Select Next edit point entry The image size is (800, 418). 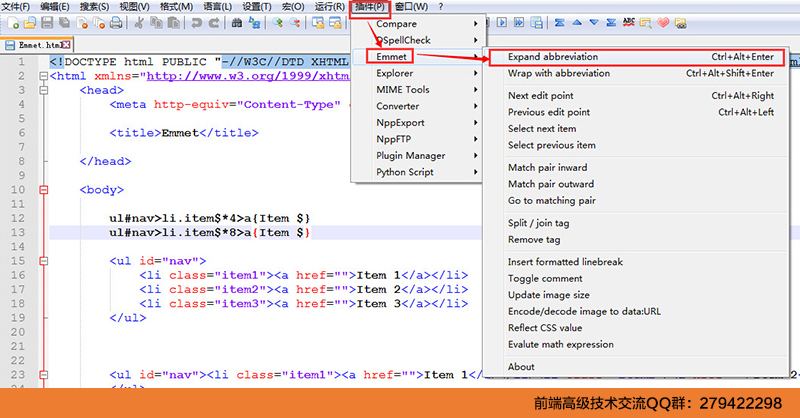tap(636, 95)
